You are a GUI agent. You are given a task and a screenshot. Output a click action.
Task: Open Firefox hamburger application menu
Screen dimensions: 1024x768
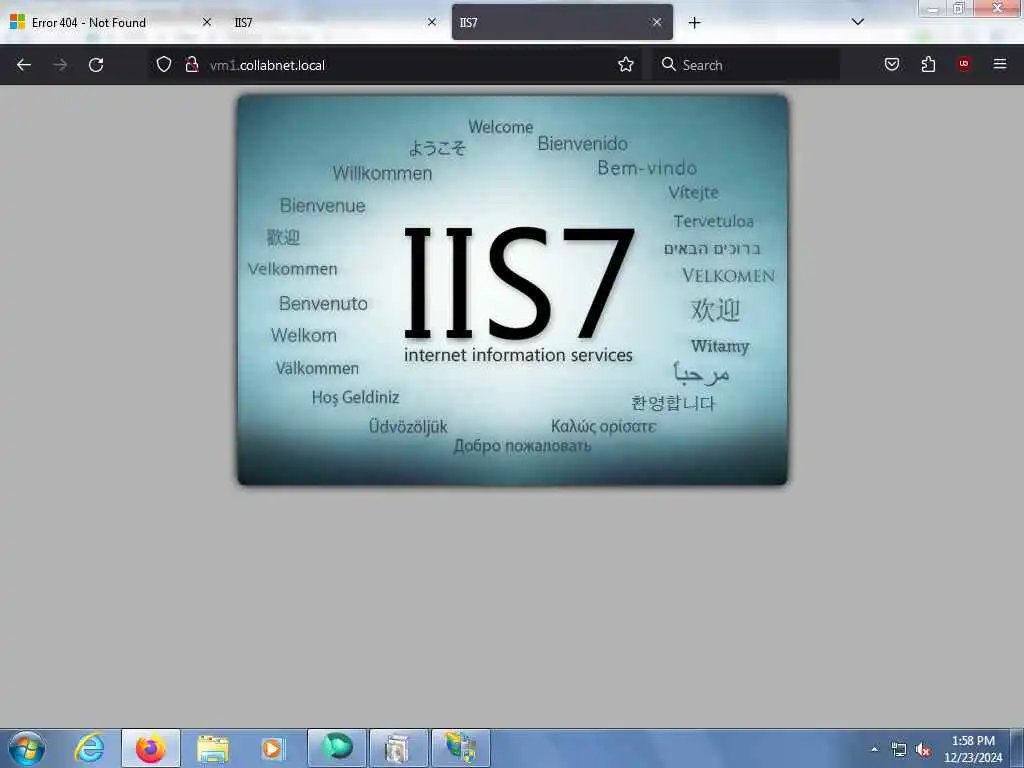[x=1000, y=64]
